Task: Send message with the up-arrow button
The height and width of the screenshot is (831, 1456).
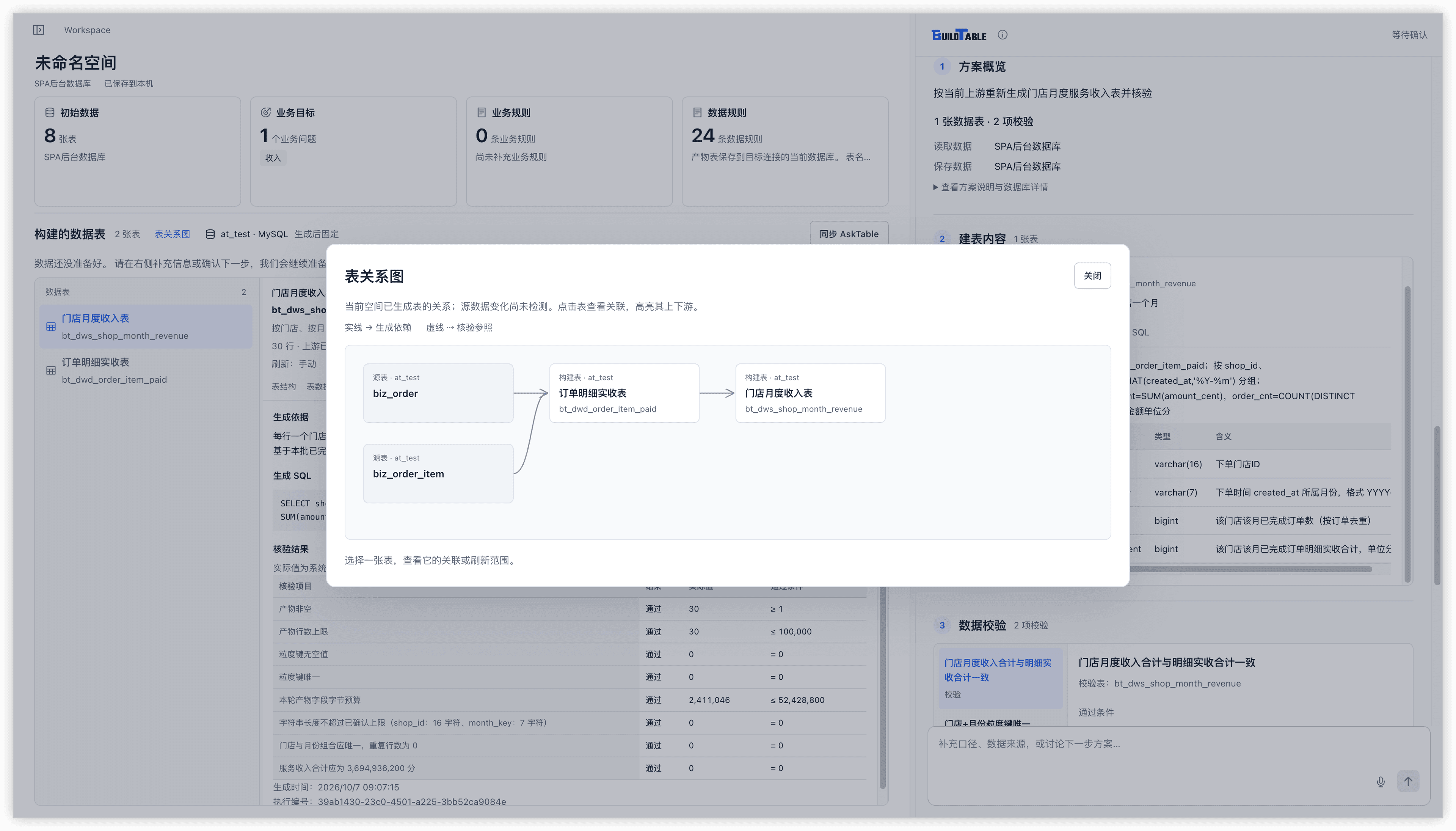Action: click(x=1408, y=781)
